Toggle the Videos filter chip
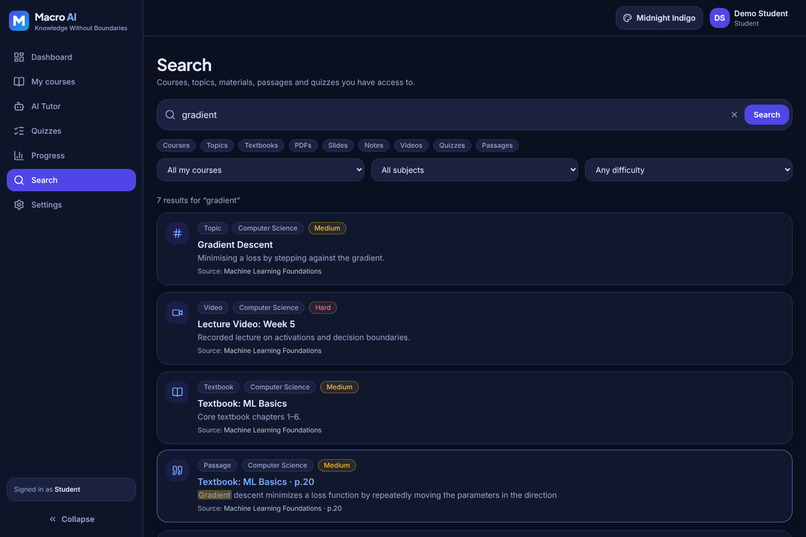 [411, 145]
